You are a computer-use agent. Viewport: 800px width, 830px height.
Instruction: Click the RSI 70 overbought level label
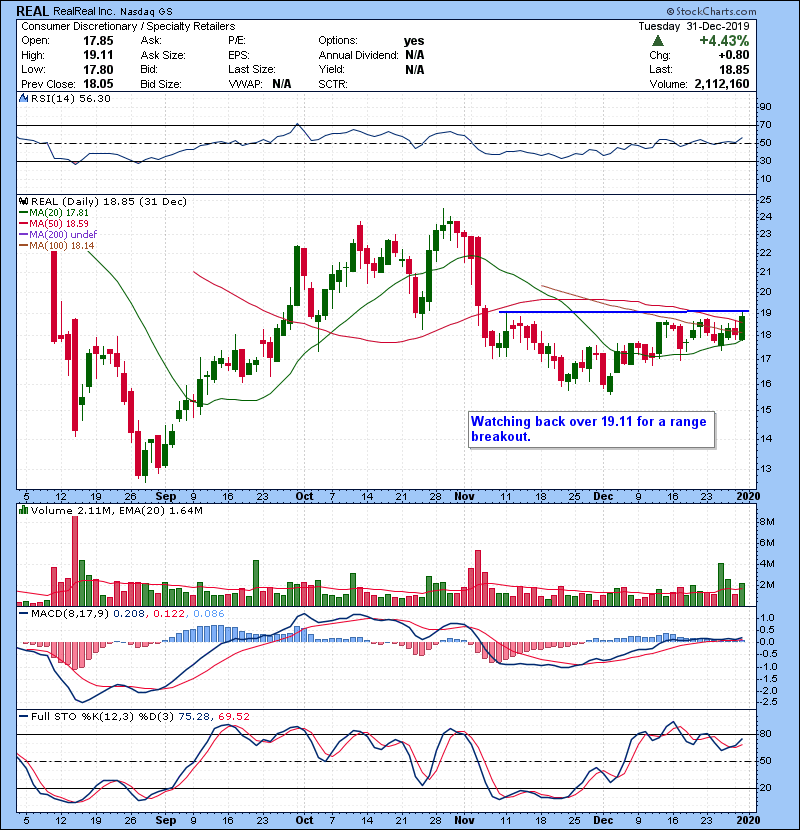[x=766, y=125]
